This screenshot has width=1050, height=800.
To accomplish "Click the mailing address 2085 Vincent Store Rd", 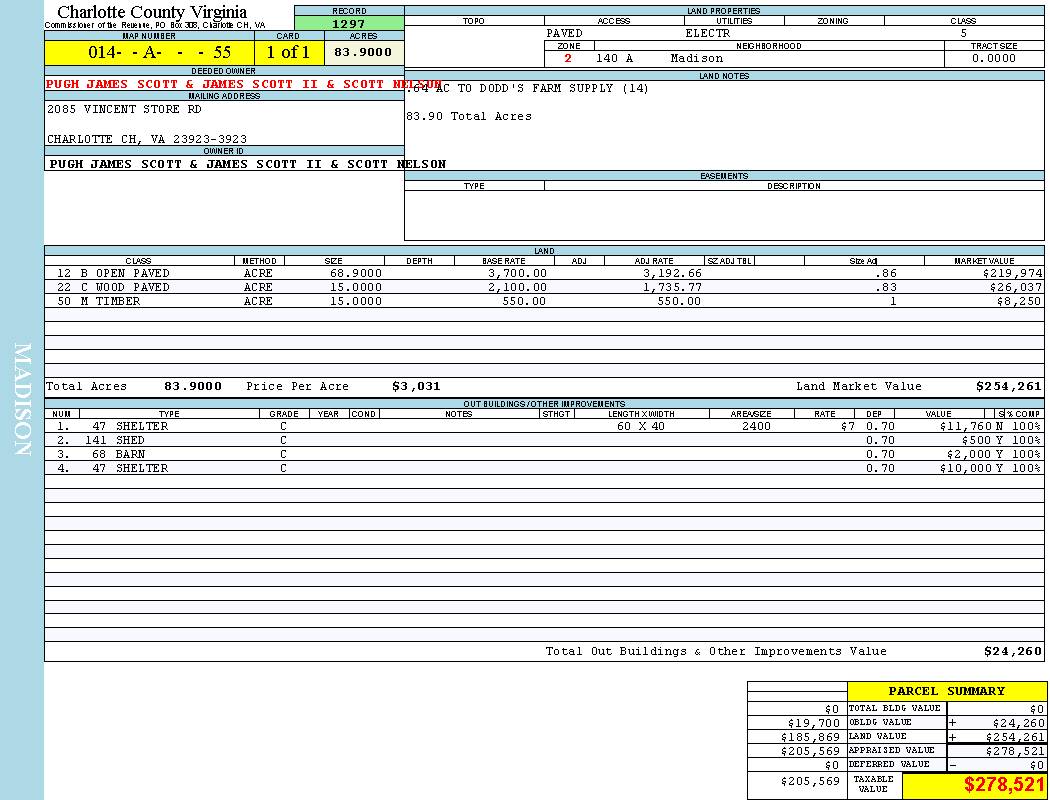I will 124,109.
